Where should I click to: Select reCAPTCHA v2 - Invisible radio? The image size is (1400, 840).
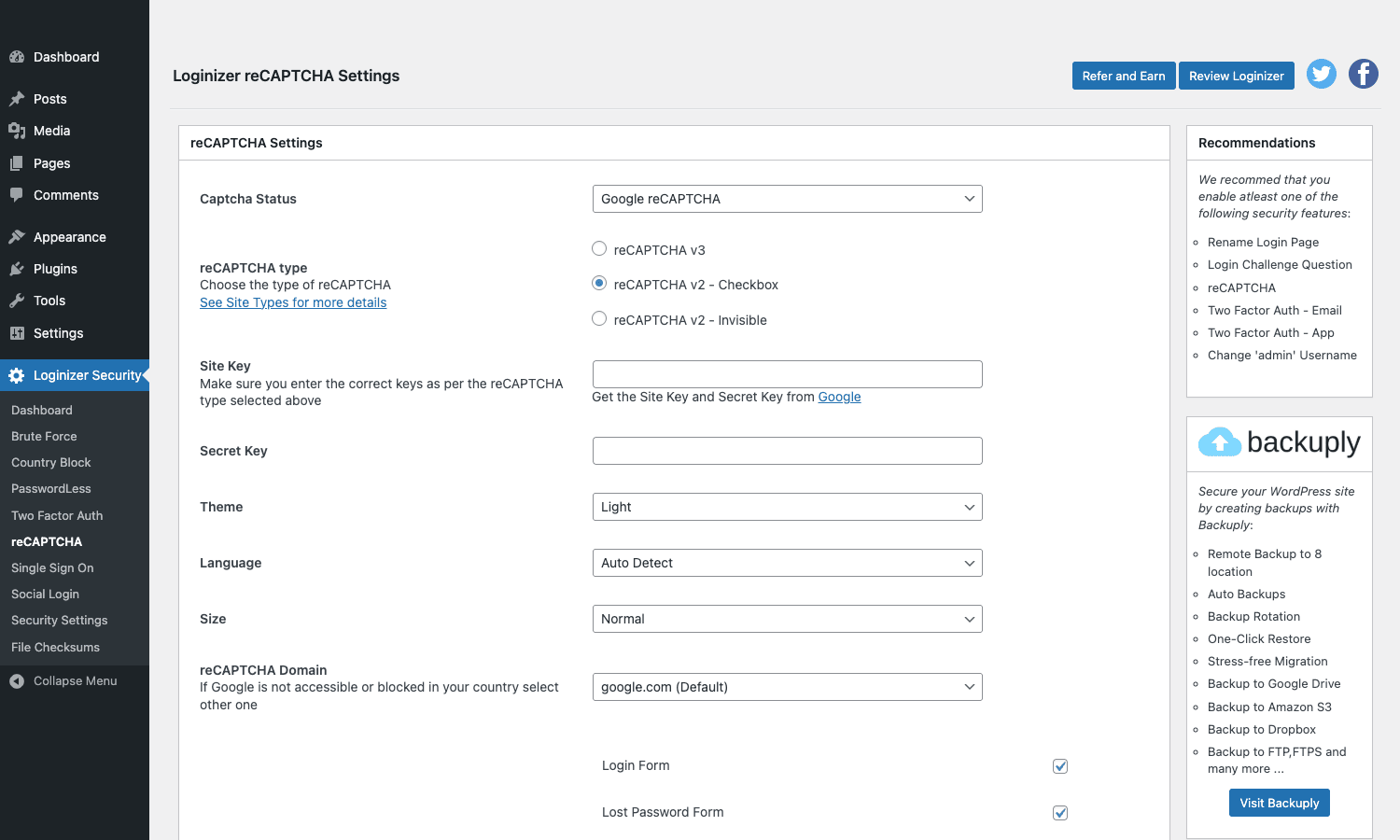point(599,318)
